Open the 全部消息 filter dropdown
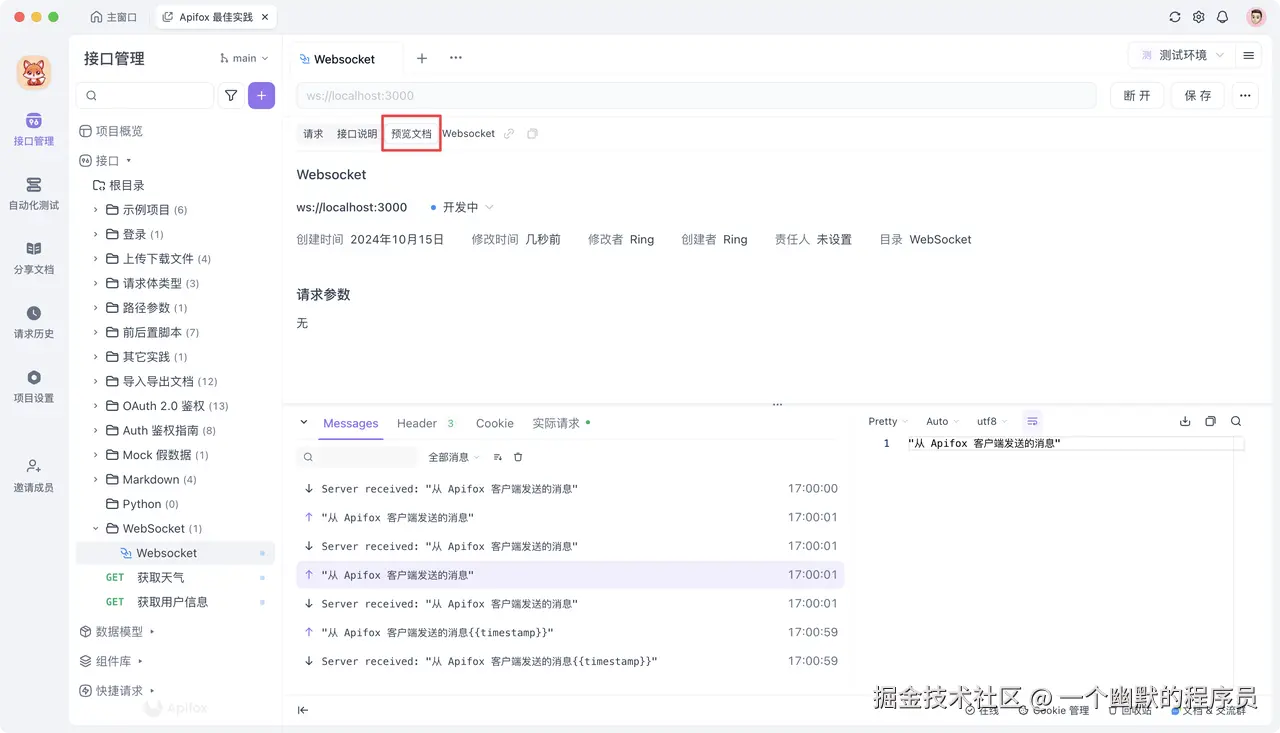This screenshot has height=733, width=1280. (x=452, y=457)
